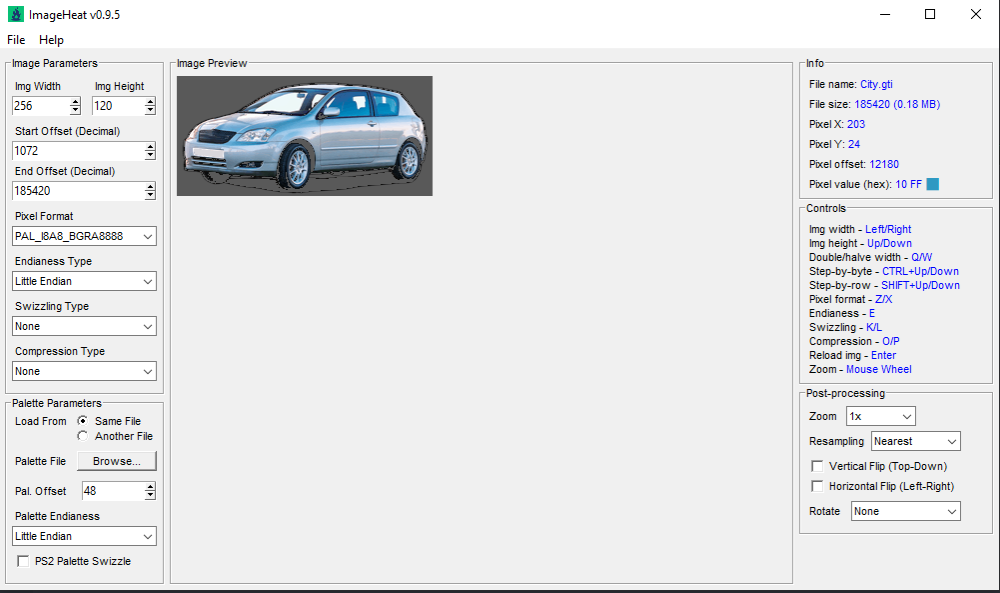
Task: Open the Help menu
Action: [51, 40]
